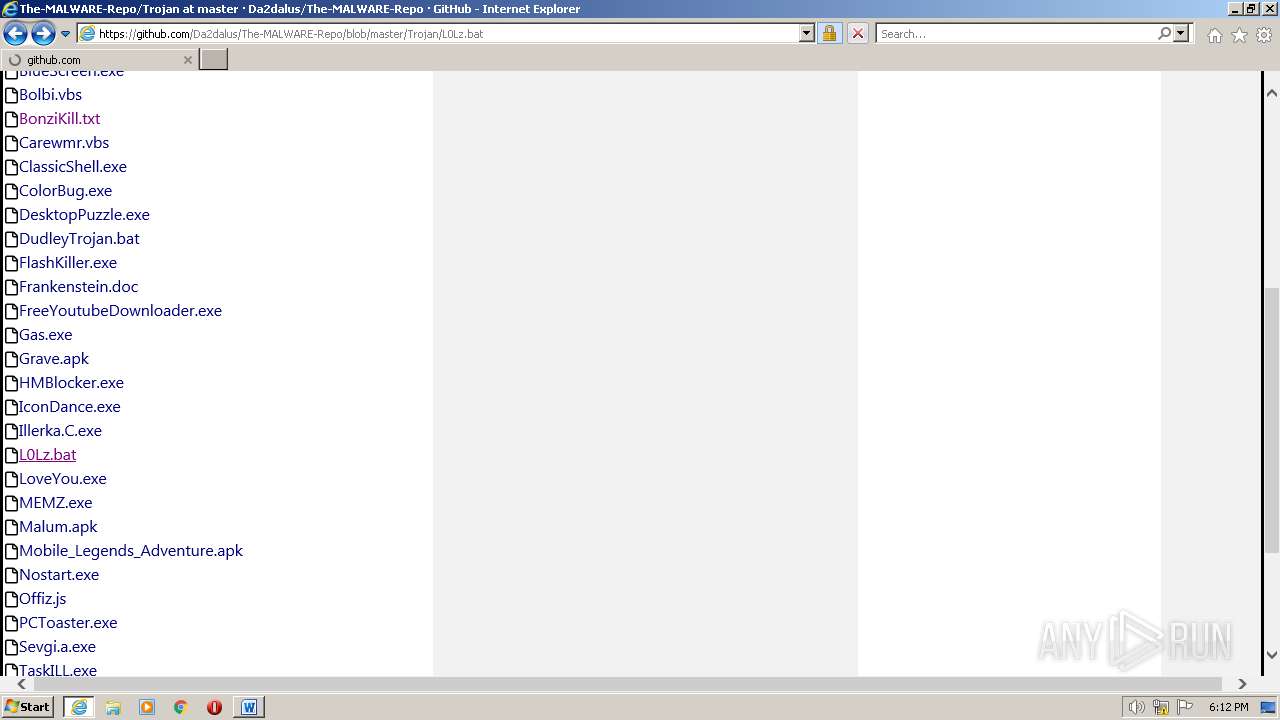Open Mobile_Legends_Adventure.apk file link
This screenshot has width=1280, height=720.
131,551
